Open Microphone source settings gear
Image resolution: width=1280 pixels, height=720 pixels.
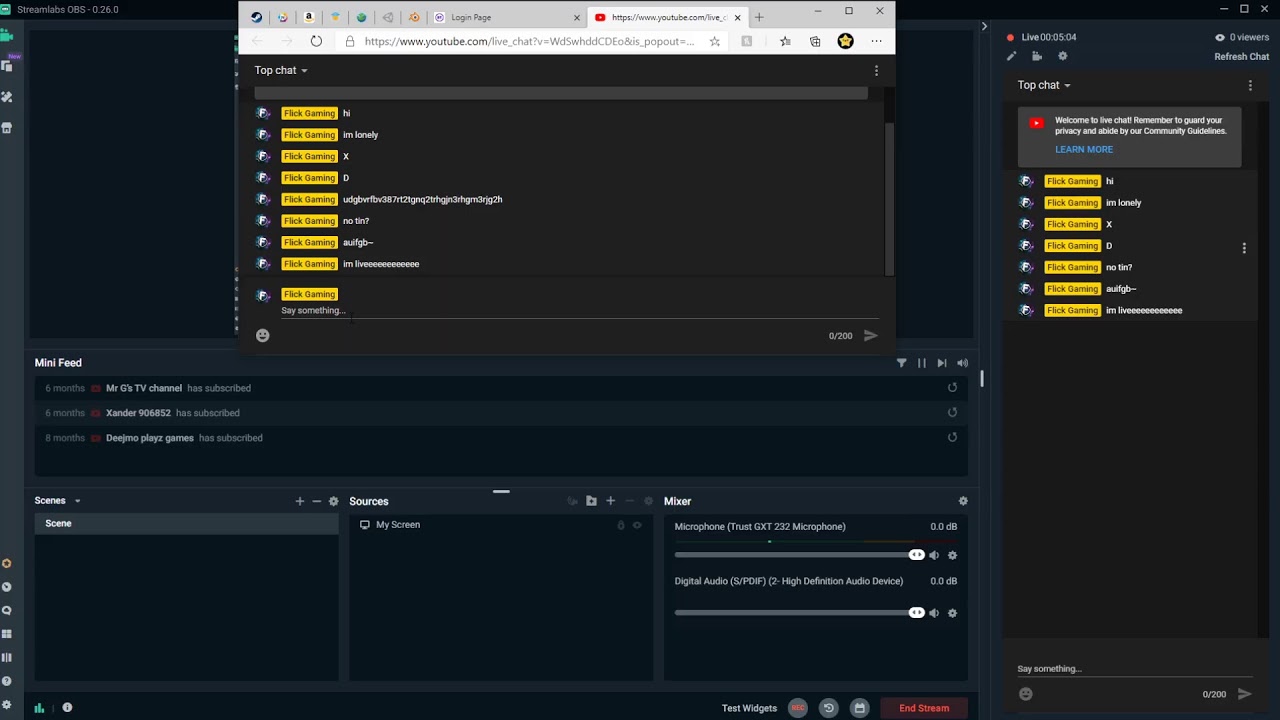(x=952, y=555)
